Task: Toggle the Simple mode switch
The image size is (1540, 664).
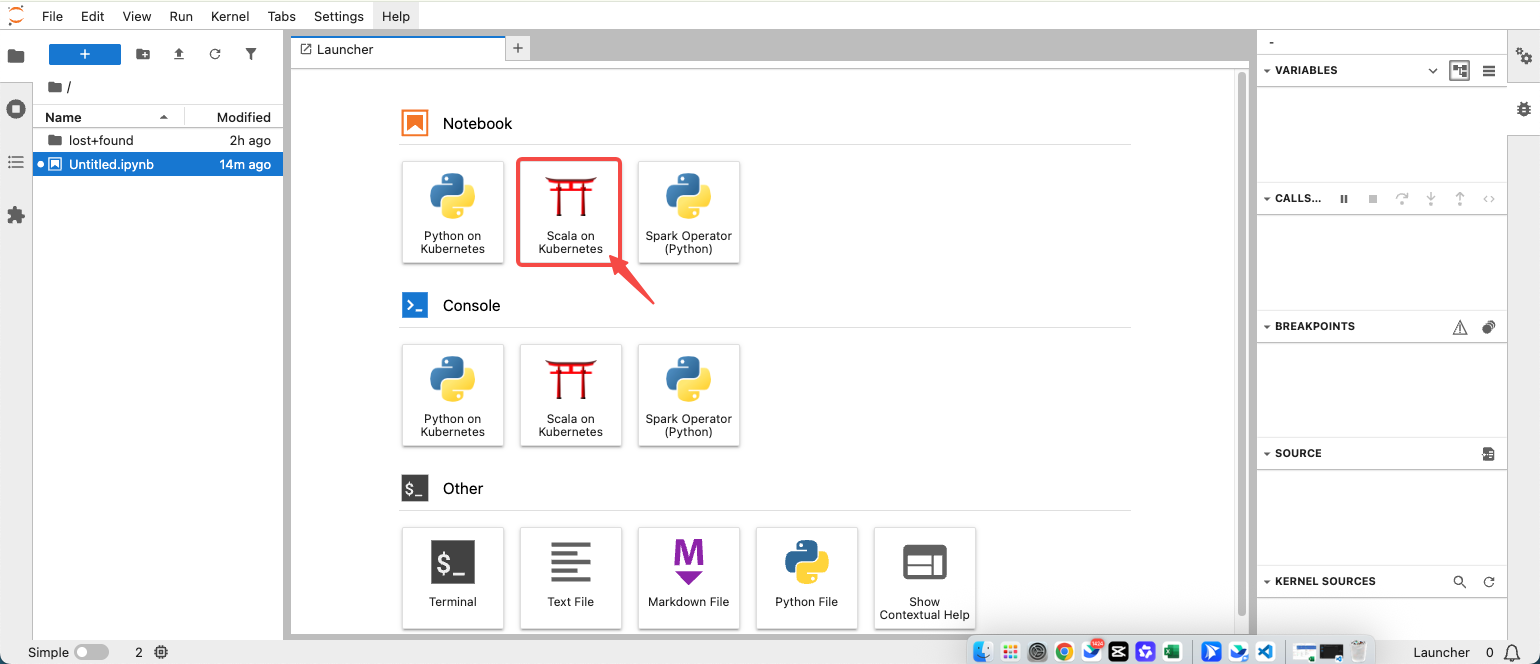Action: pyautogui.click(x=91, y=652)
